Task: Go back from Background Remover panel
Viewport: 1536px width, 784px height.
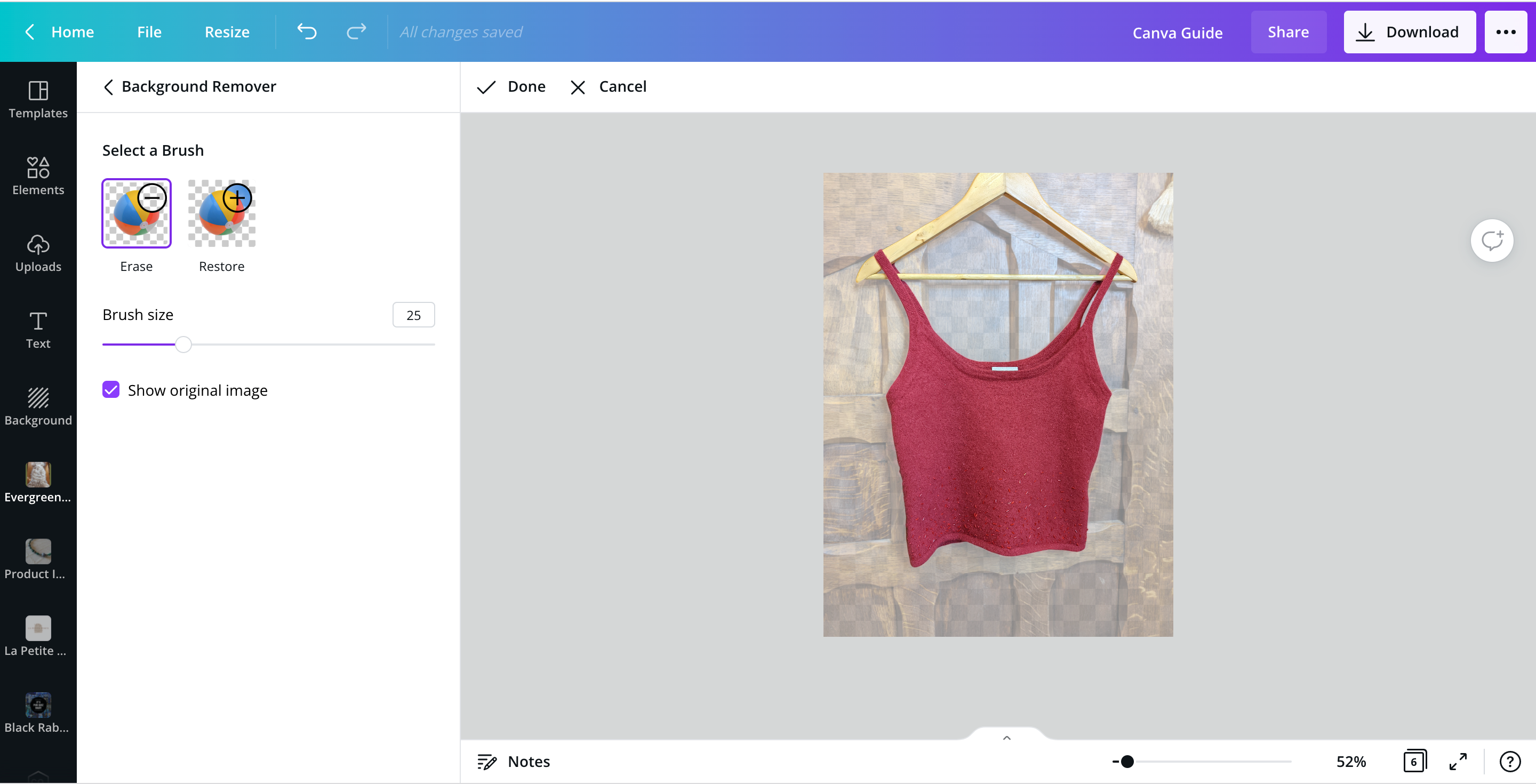Action: tap(108, 87)
